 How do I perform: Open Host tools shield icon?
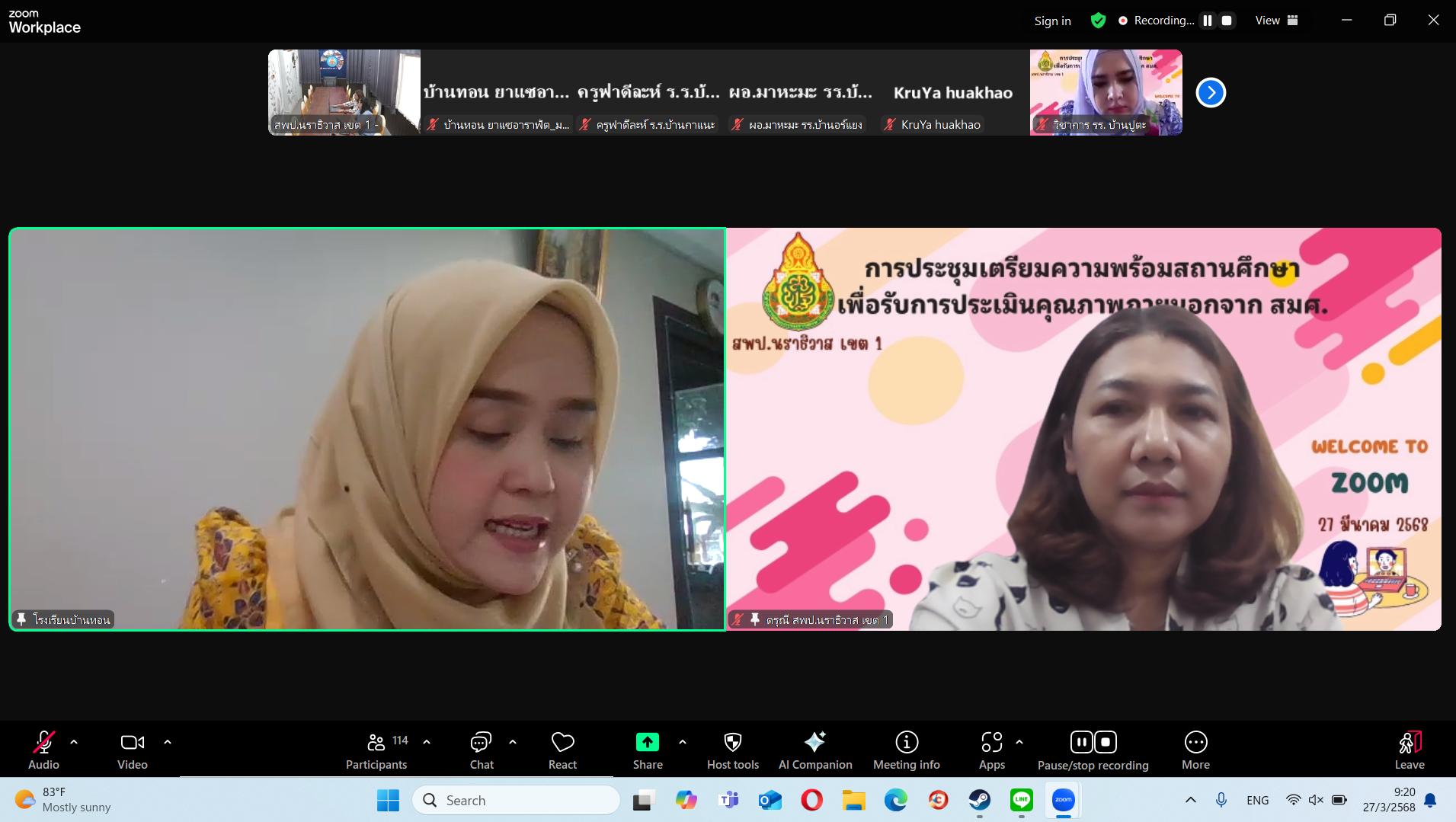[732, 750]
